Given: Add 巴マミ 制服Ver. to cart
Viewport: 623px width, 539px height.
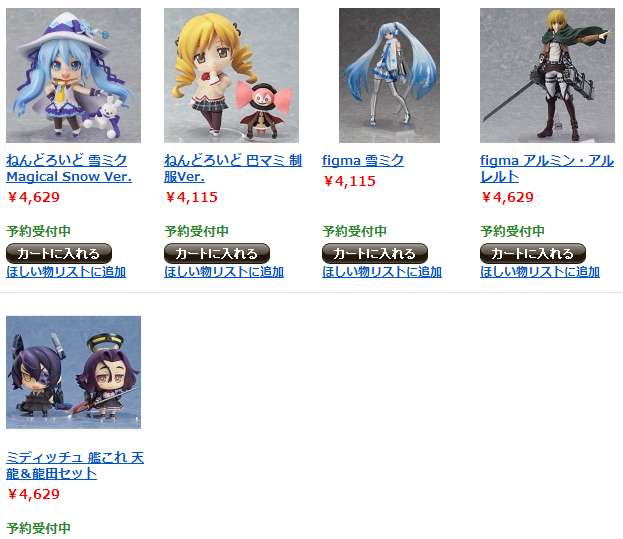Looking at the screenshot, I should pyautogui.click(x=217, y=253).
